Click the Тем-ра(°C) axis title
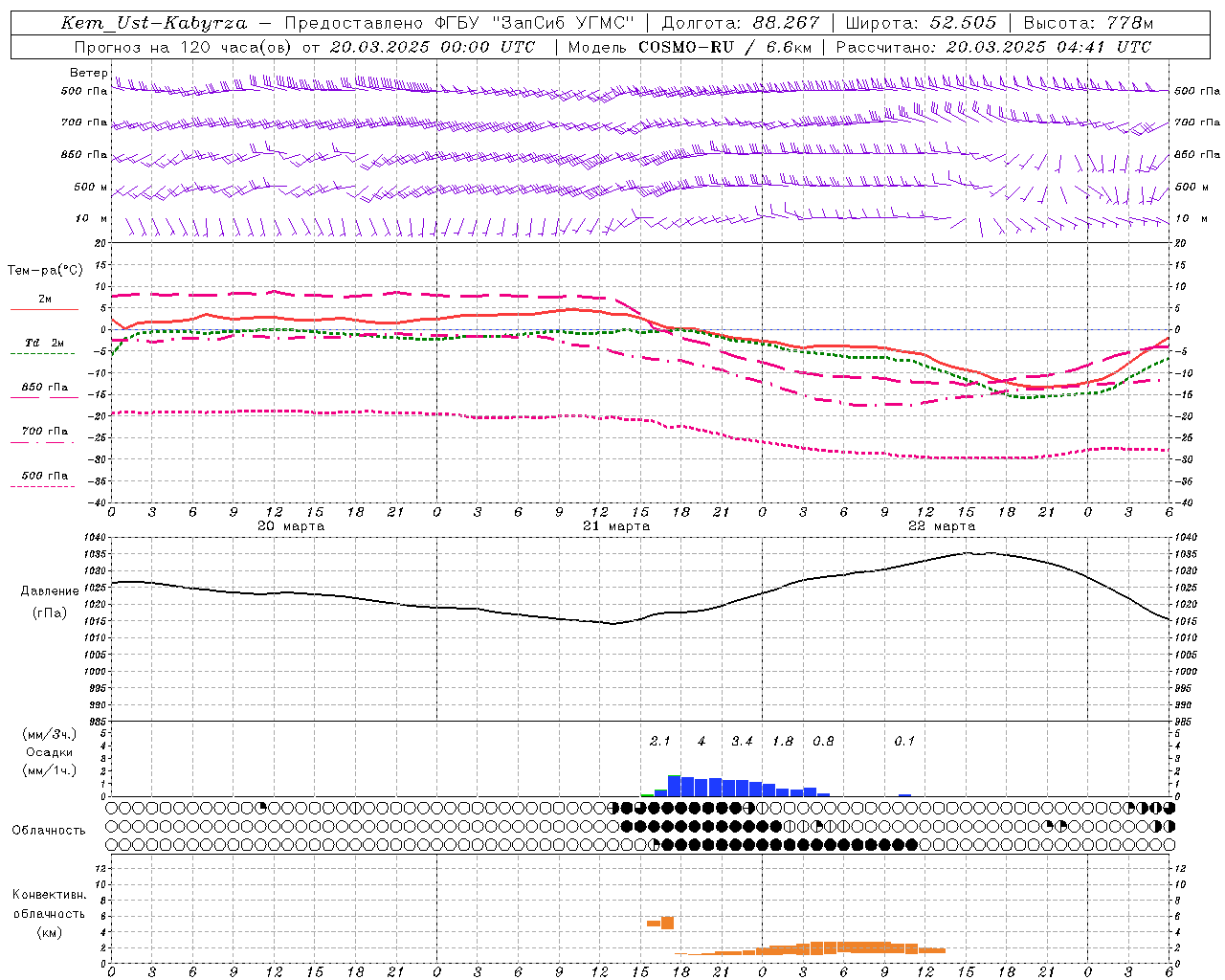 [45, 271]
